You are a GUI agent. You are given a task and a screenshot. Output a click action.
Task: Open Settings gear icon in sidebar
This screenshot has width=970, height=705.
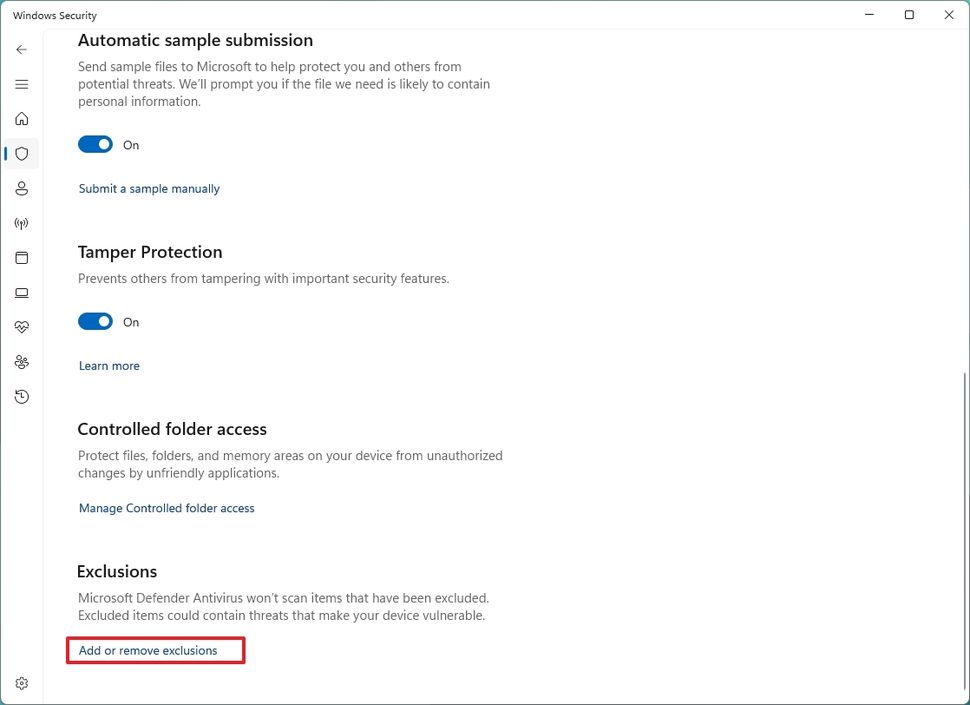pos(22,684)
